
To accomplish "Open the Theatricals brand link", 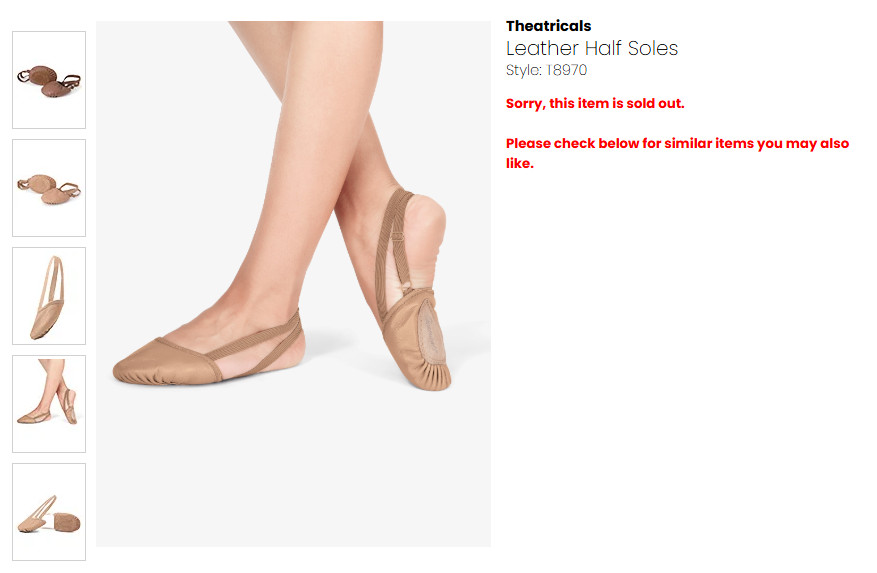I will tap(548, 26).
